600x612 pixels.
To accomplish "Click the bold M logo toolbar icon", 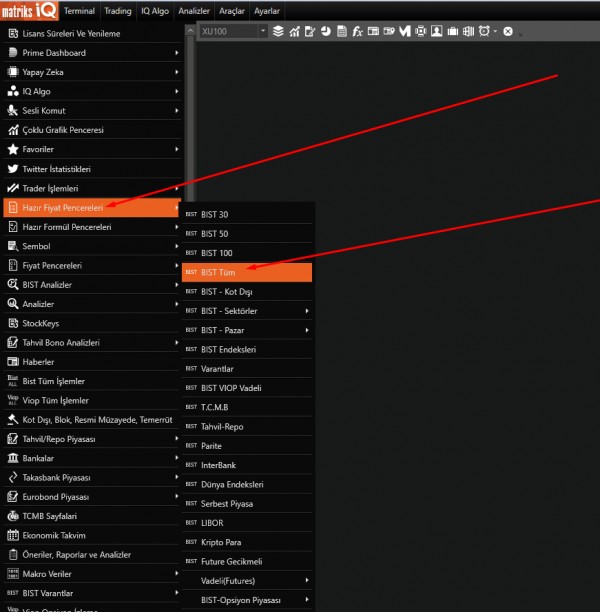I will click(405, 31).
